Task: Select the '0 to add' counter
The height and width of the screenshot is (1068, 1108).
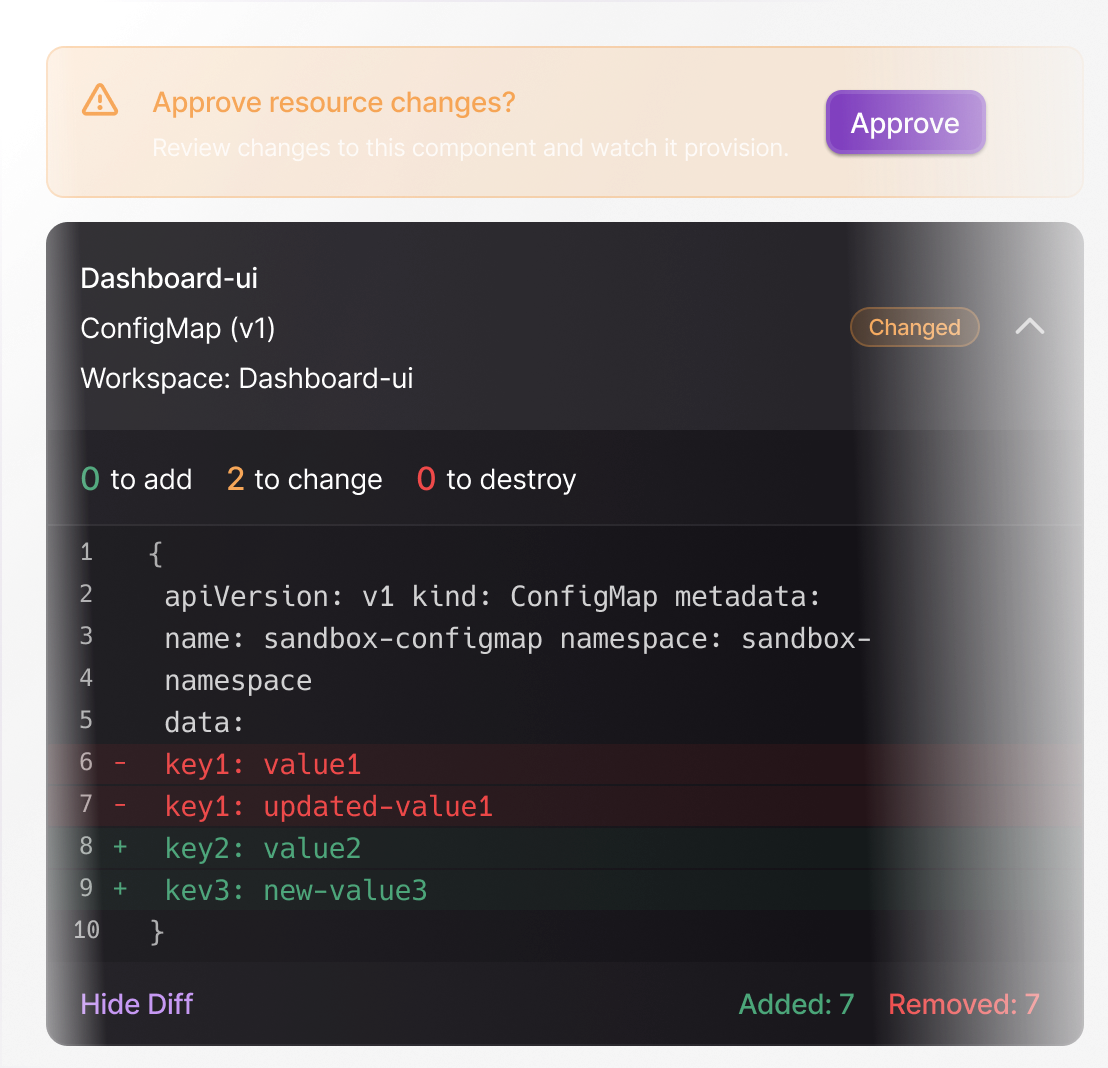Action: point(136,479)
